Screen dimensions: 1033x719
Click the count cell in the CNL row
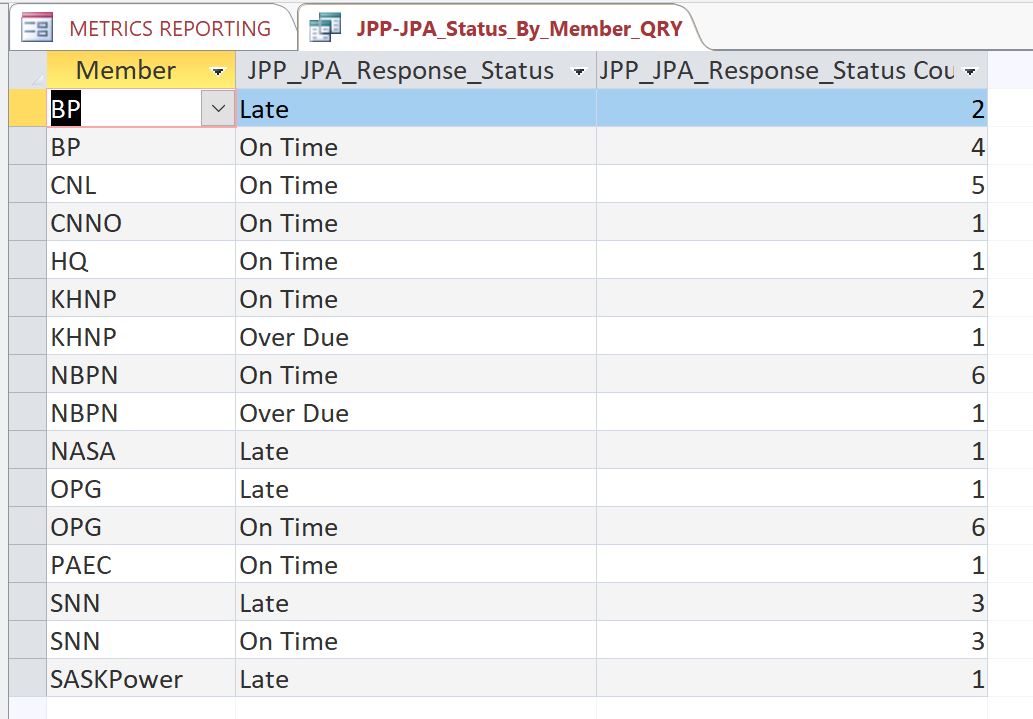point(790,185)
